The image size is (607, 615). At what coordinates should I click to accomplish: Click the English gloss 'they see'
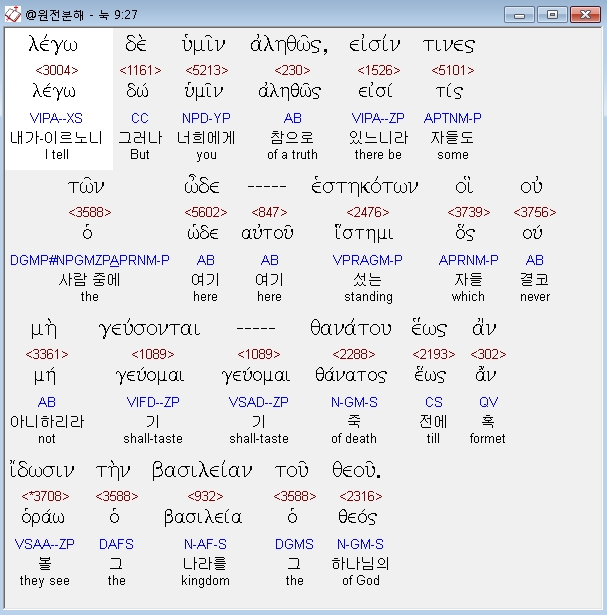(45, 581)
